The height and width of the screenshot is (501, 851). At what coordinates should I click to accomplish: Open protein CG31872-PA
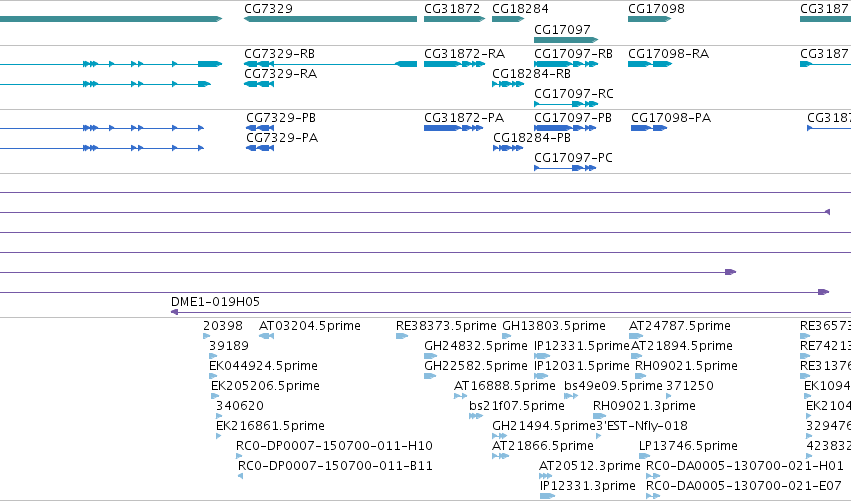(x=463, y=118)
